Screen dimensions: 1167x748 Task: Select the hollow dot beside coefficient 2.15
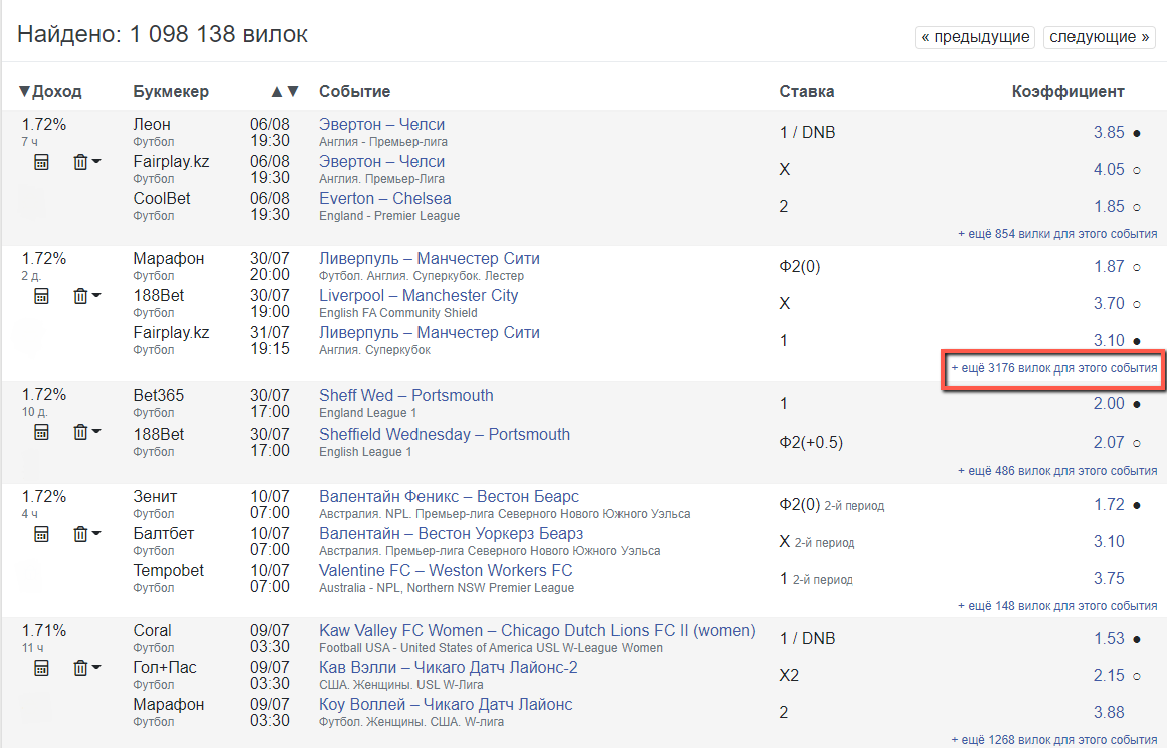[1136, 677]
